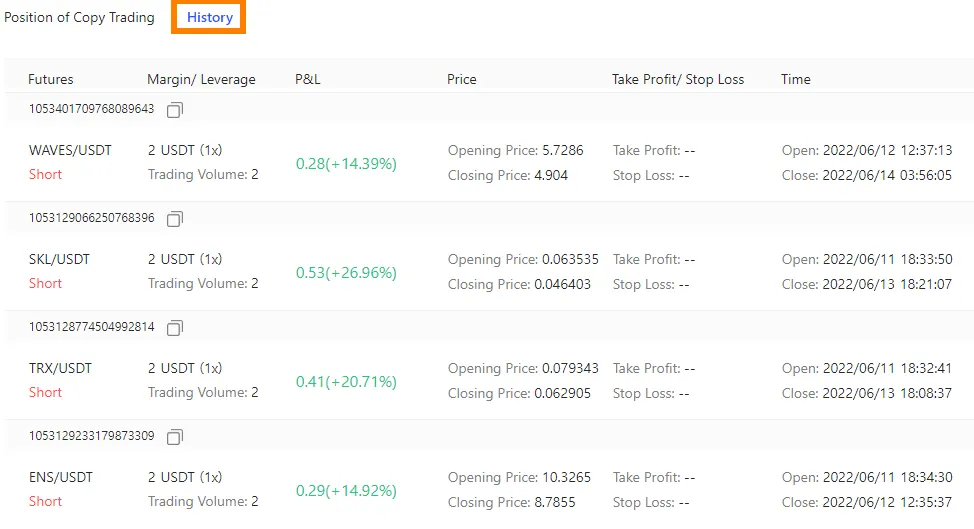The height and width of the screenshot is (529, 974).
Task: Click the Margin/ Leverage column header
Action: 201,79
